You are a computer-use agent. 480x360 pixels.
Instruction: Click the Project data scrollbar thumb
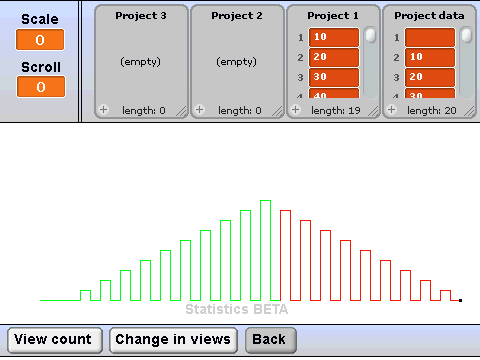click(467, 36)
